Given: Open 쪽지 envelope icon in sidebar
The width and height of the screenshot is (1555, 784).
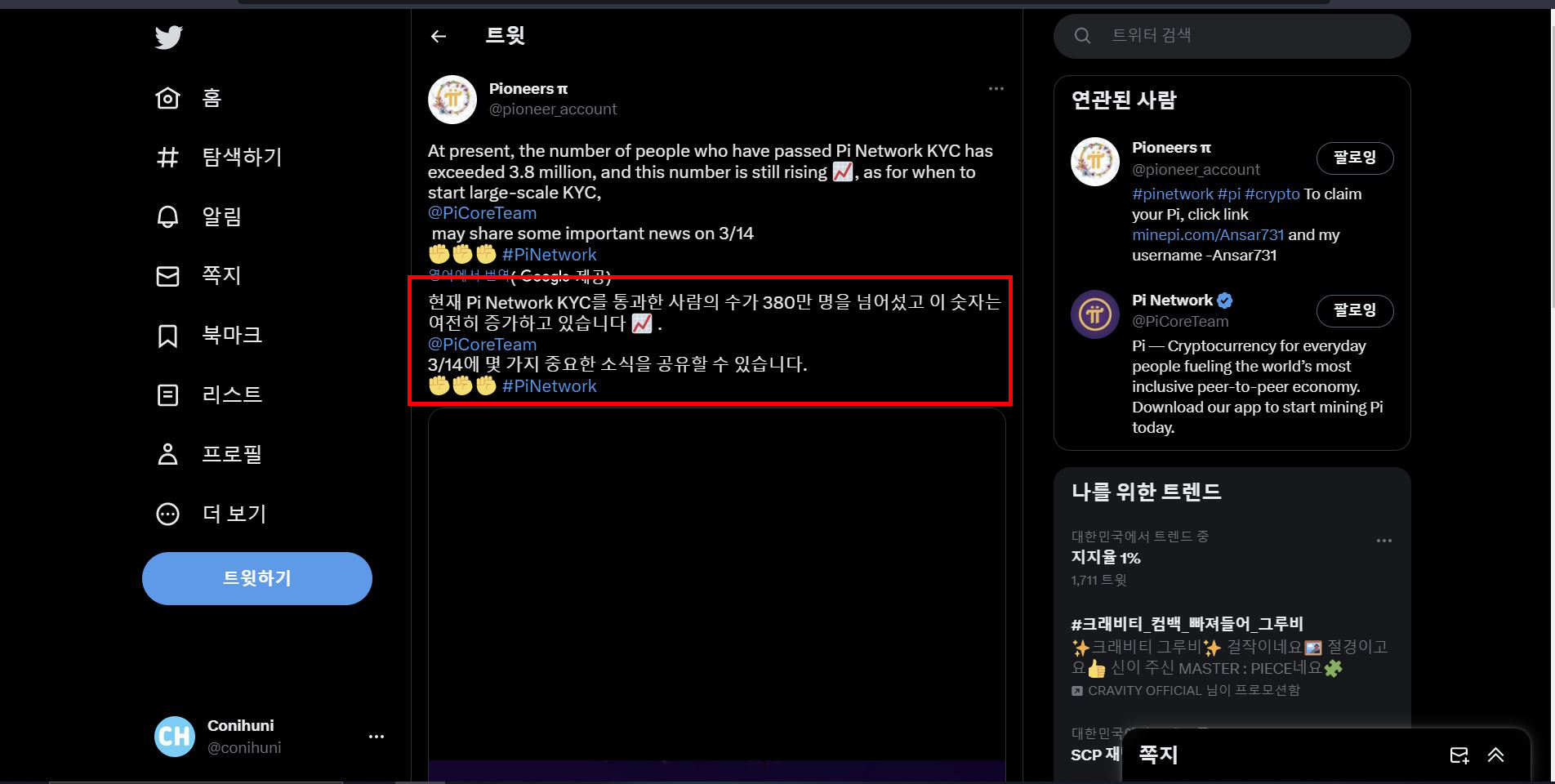Looking at the screenshot, I should pos(167,276).
